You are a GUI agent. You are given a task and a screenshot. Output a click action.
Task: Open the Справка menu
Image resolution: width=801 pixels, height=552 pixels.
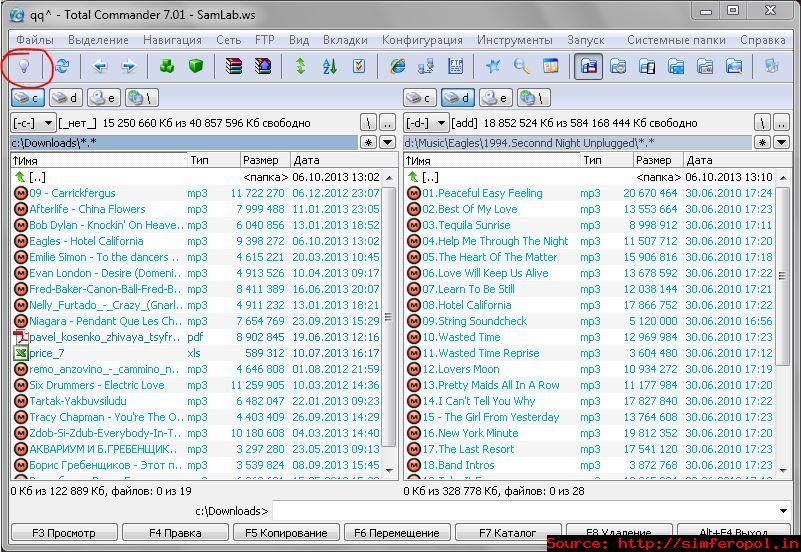coord(763,40)
